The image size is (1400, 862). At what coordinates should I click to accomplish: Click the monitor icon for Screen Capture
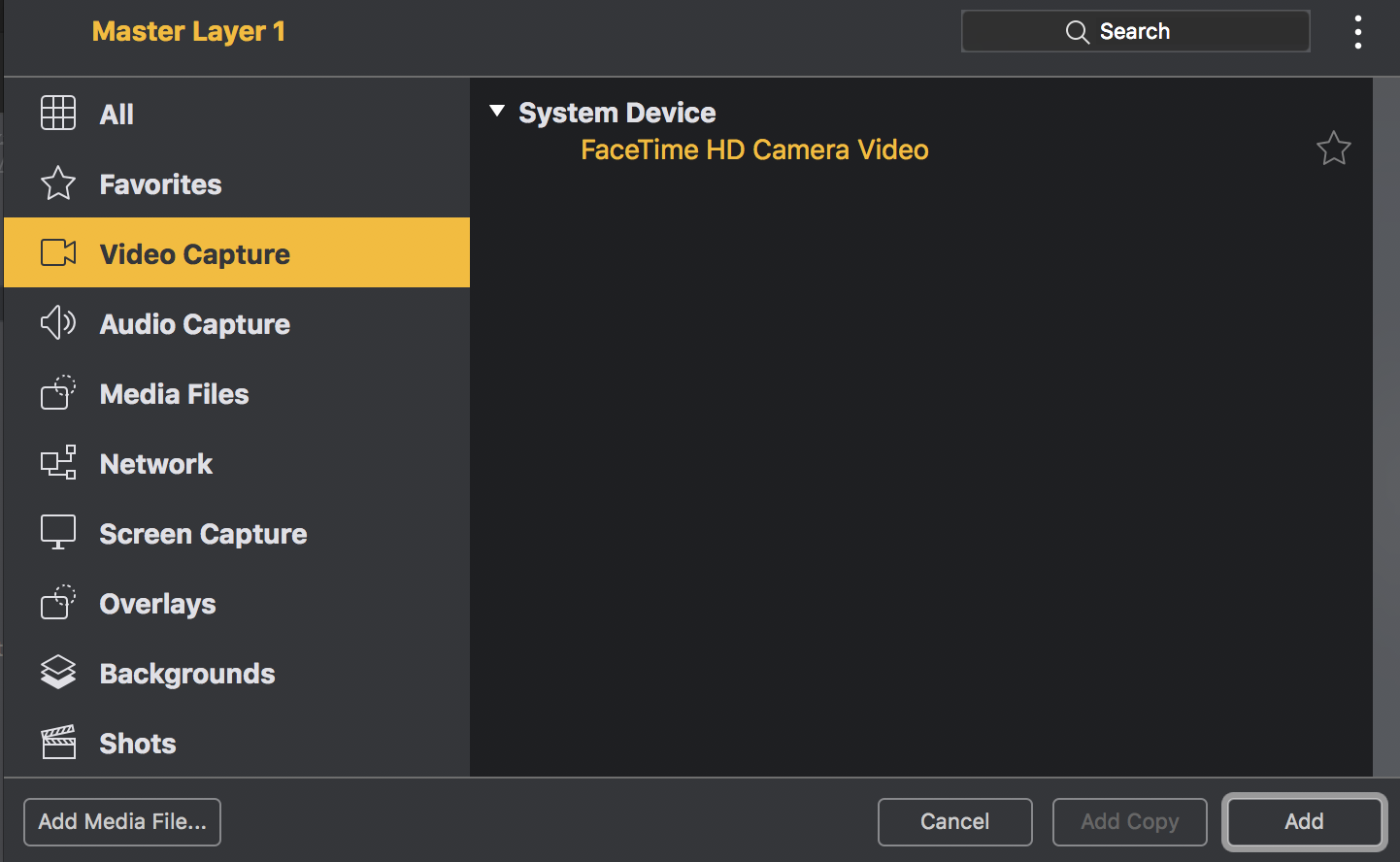58,532
